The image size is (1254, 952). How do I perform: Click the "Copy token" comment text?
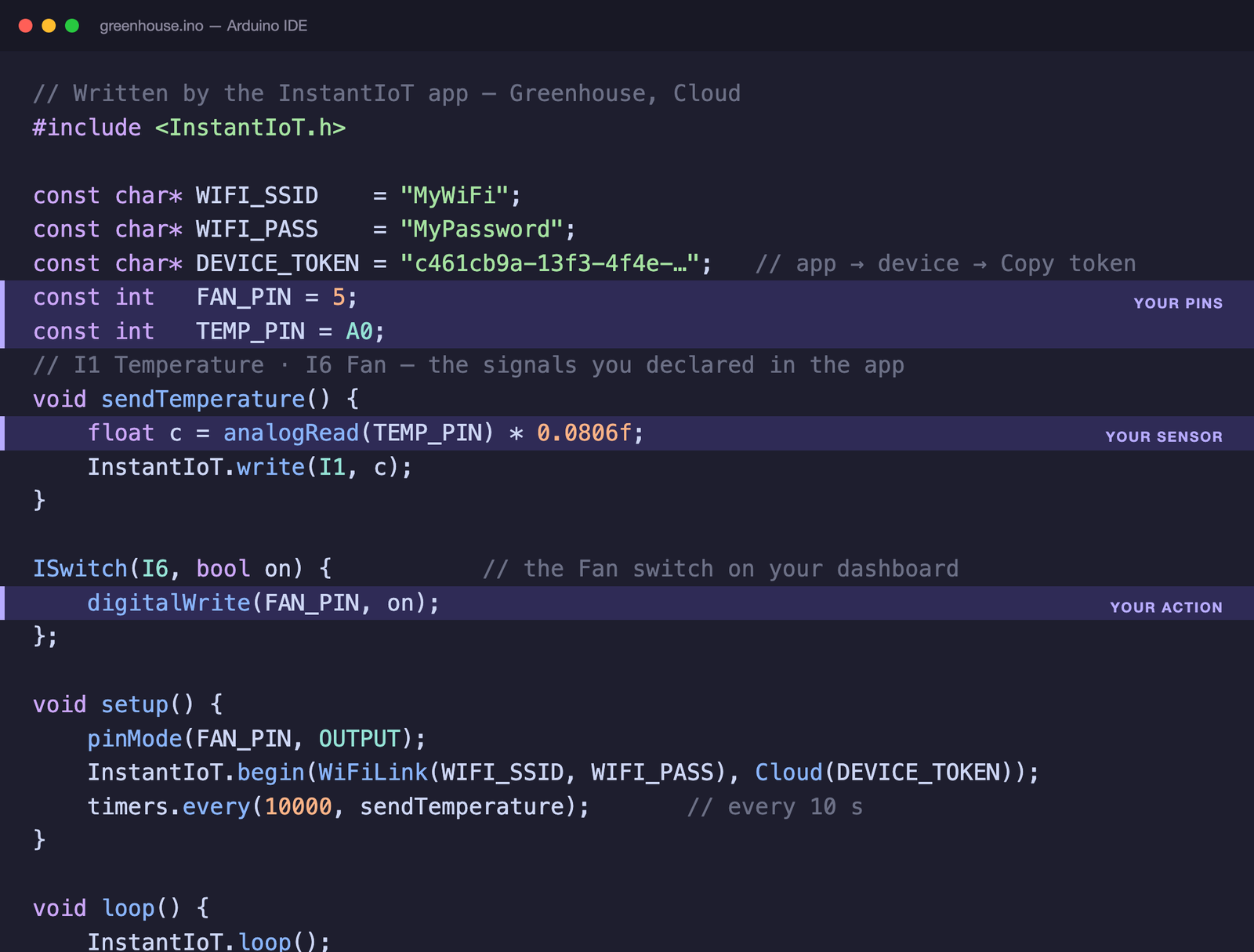1068,263
